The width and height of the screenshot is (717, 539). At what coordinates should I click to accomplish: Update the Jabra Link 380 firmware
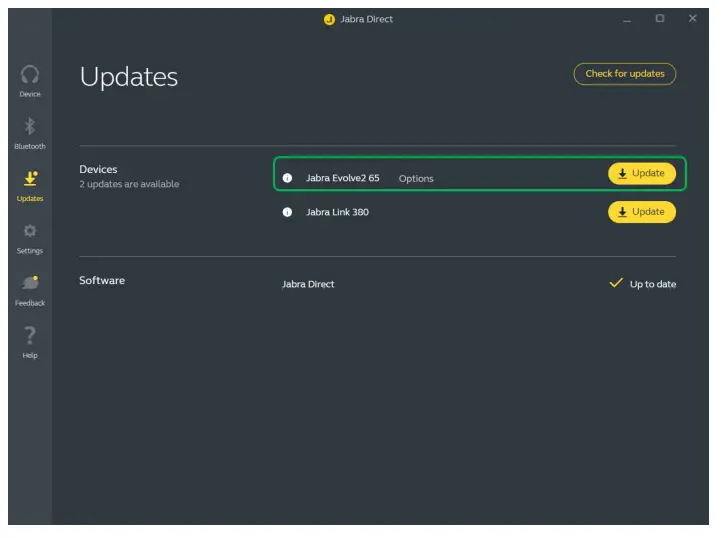(642, 212)
